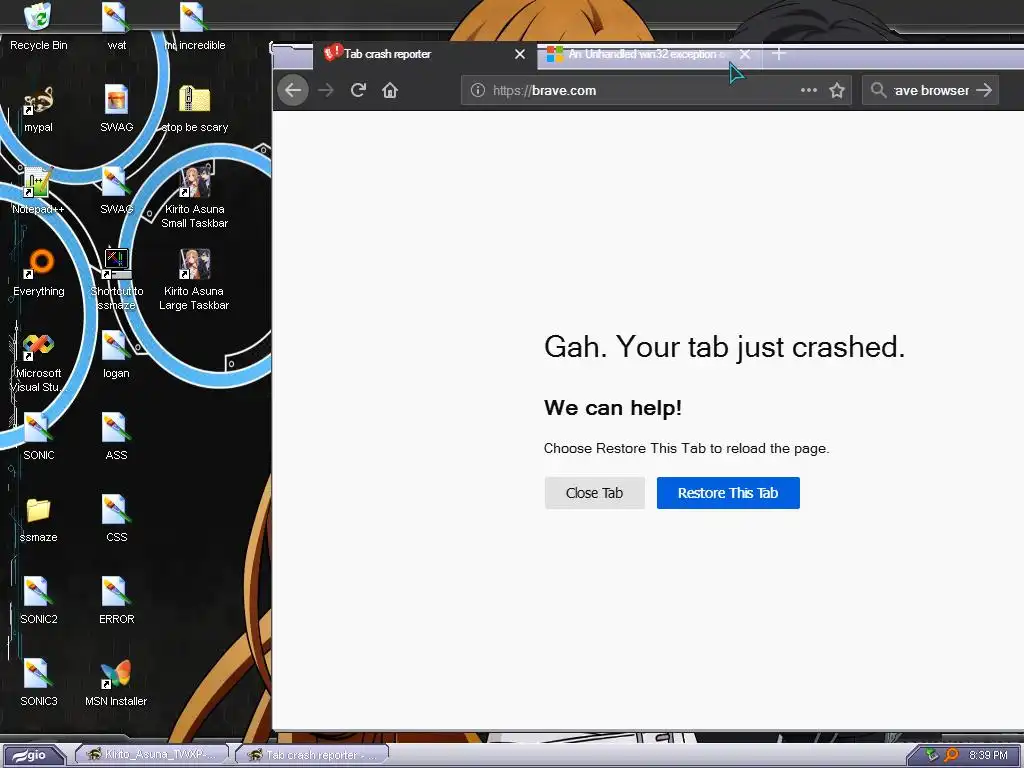The width and height of the screenshot is (1024, 768).
Task: Click the 8:39 PM clock
Action: [988, 755]
